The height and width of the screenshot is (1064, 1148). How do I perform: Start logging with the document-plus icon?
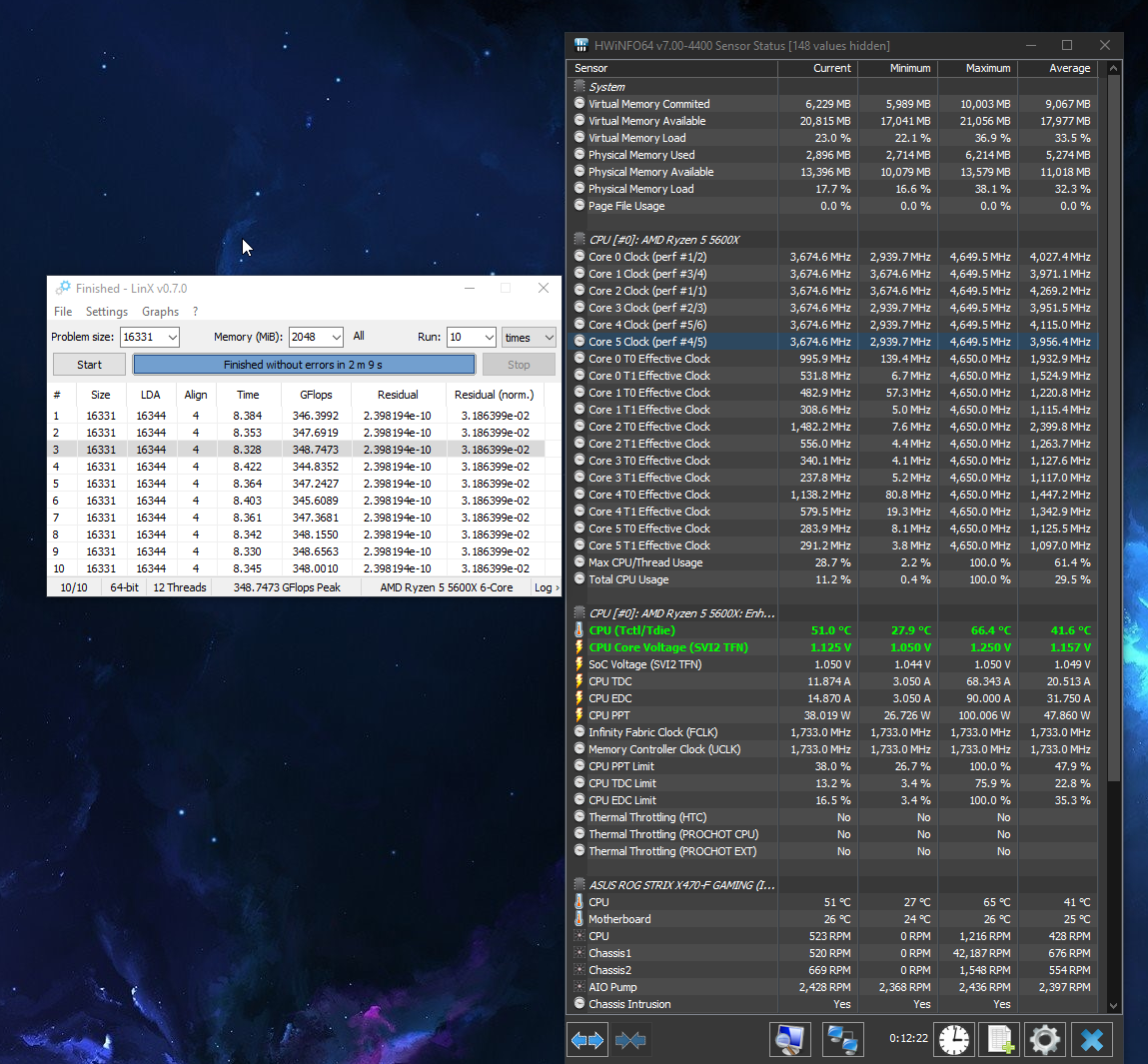click(x=1000, y=1040)
